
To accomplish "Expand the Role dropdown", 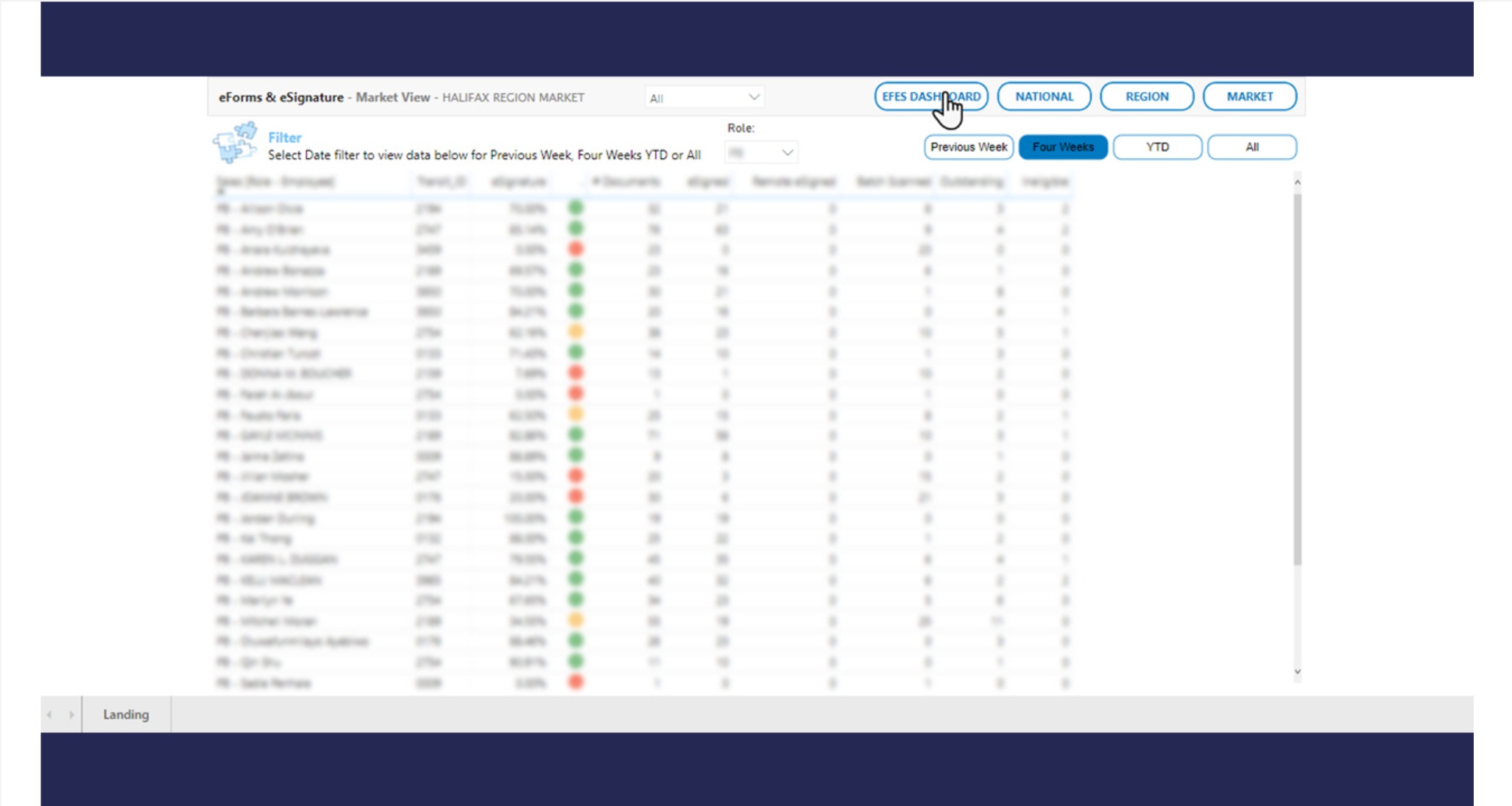I will click(x=760, y=152).
